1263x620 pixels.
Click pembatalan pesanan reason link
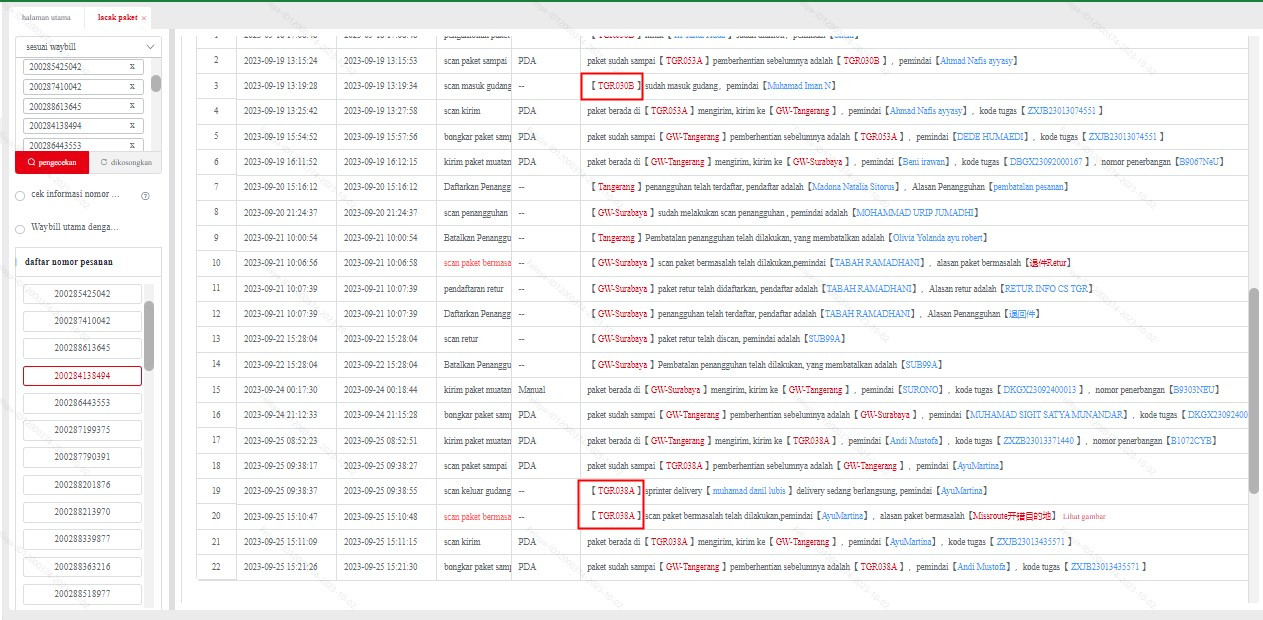(x=1030, y=187)
